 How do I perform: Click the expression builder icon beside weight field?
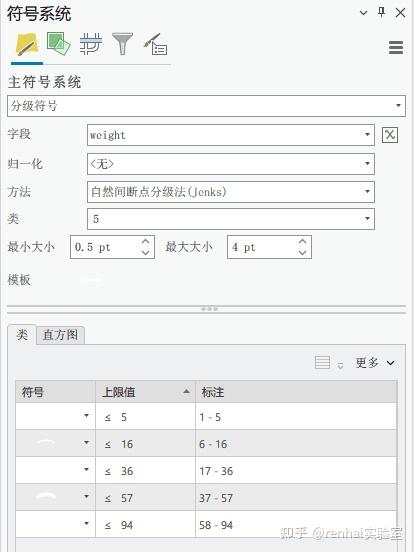point(390,135)
